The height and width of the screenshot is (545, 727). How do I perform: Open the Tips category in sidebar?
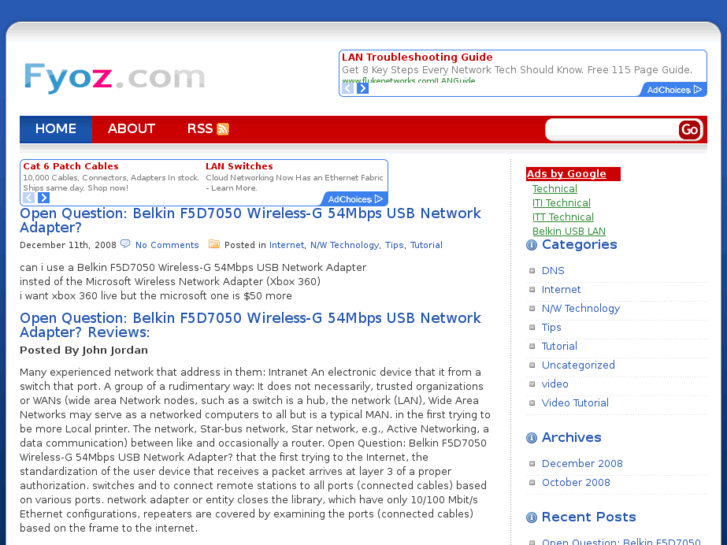551,327
